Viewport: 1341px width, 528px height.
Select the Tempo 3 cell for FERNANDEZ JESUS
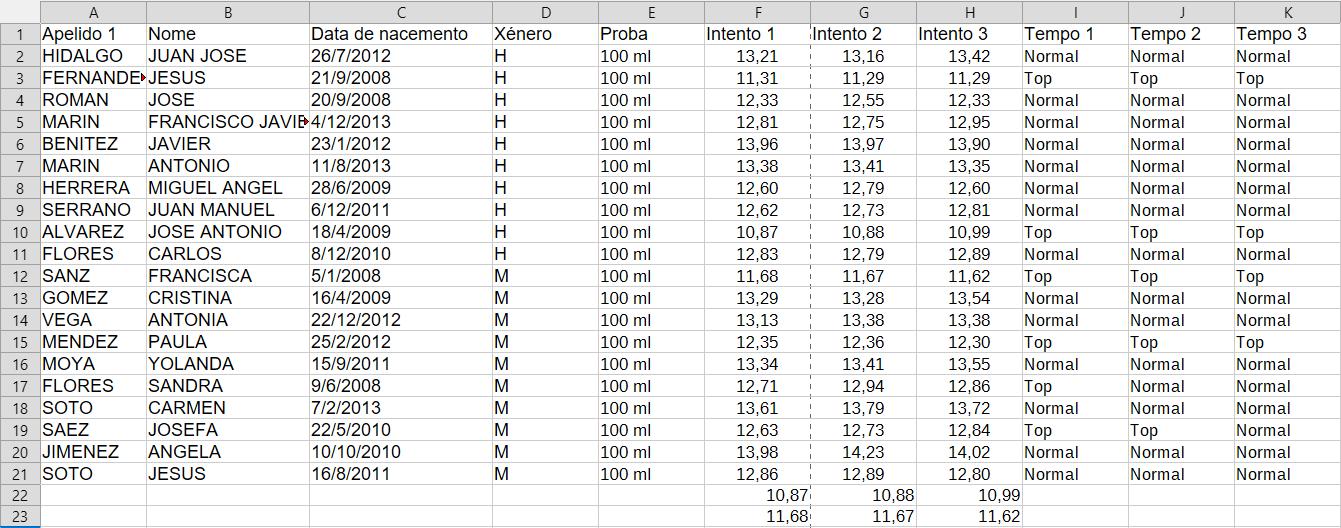(1288, 78)
